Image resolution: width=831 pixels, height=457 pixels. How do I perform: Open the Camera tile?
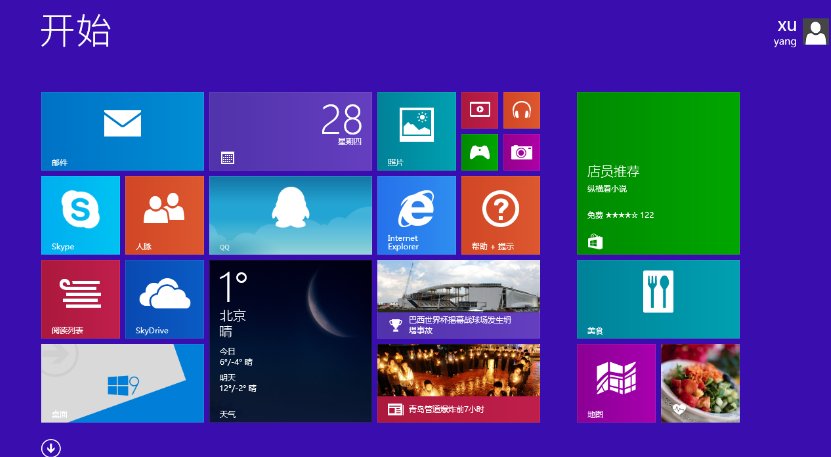click(x=521, y=152)
